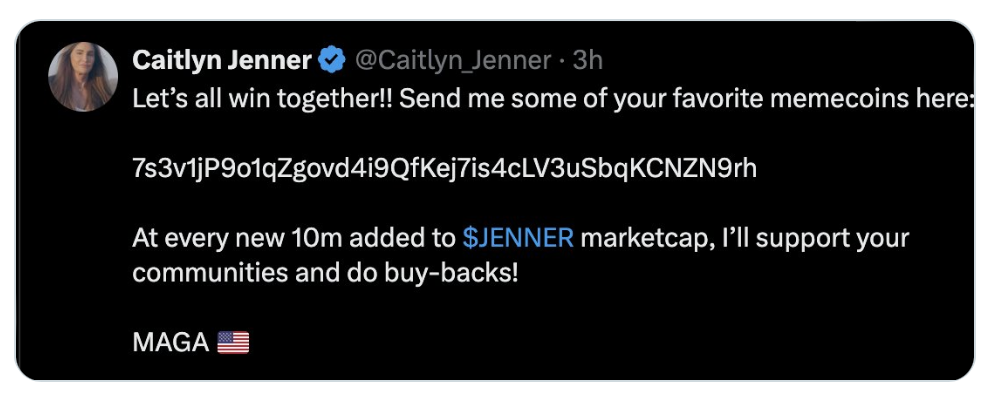Viewport: 991px width, 398px height.
Task: Open the $JENNER cashtag link
Action: pyautogui.click(x=518, y=239)
